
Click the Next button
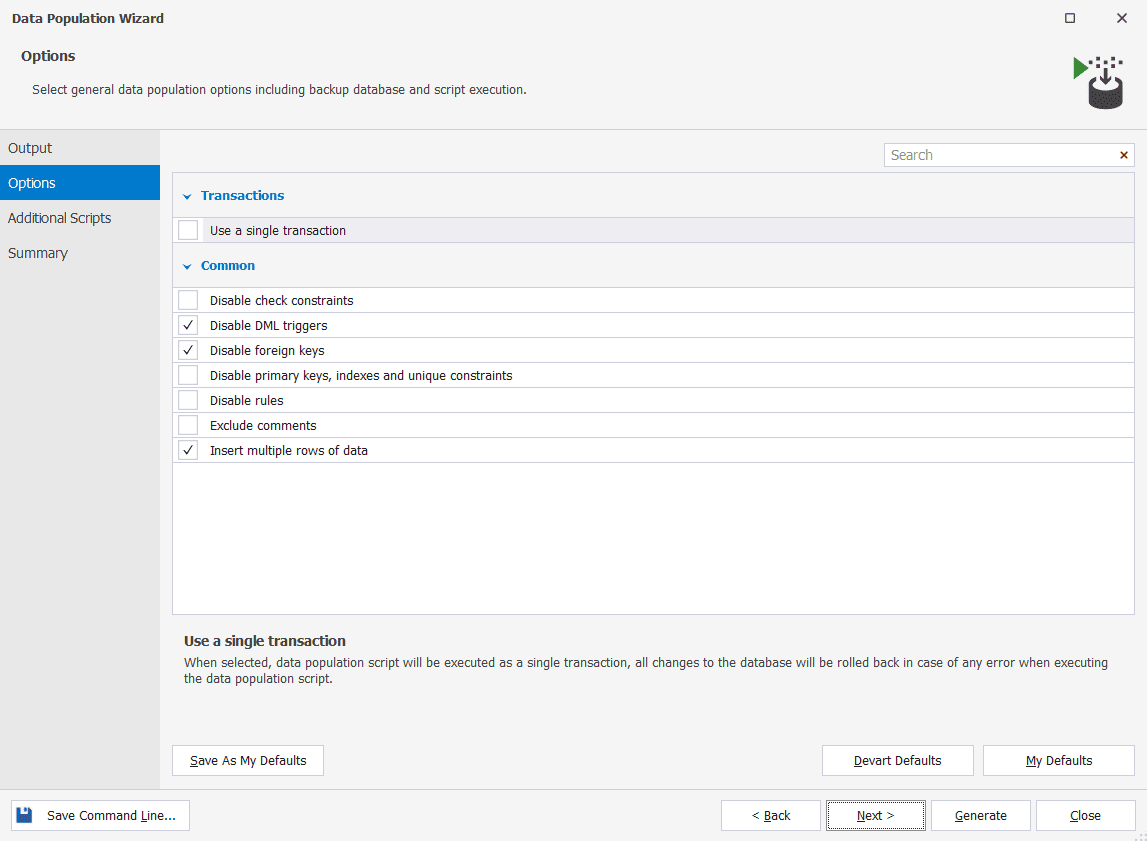click(x=875, y=815)
